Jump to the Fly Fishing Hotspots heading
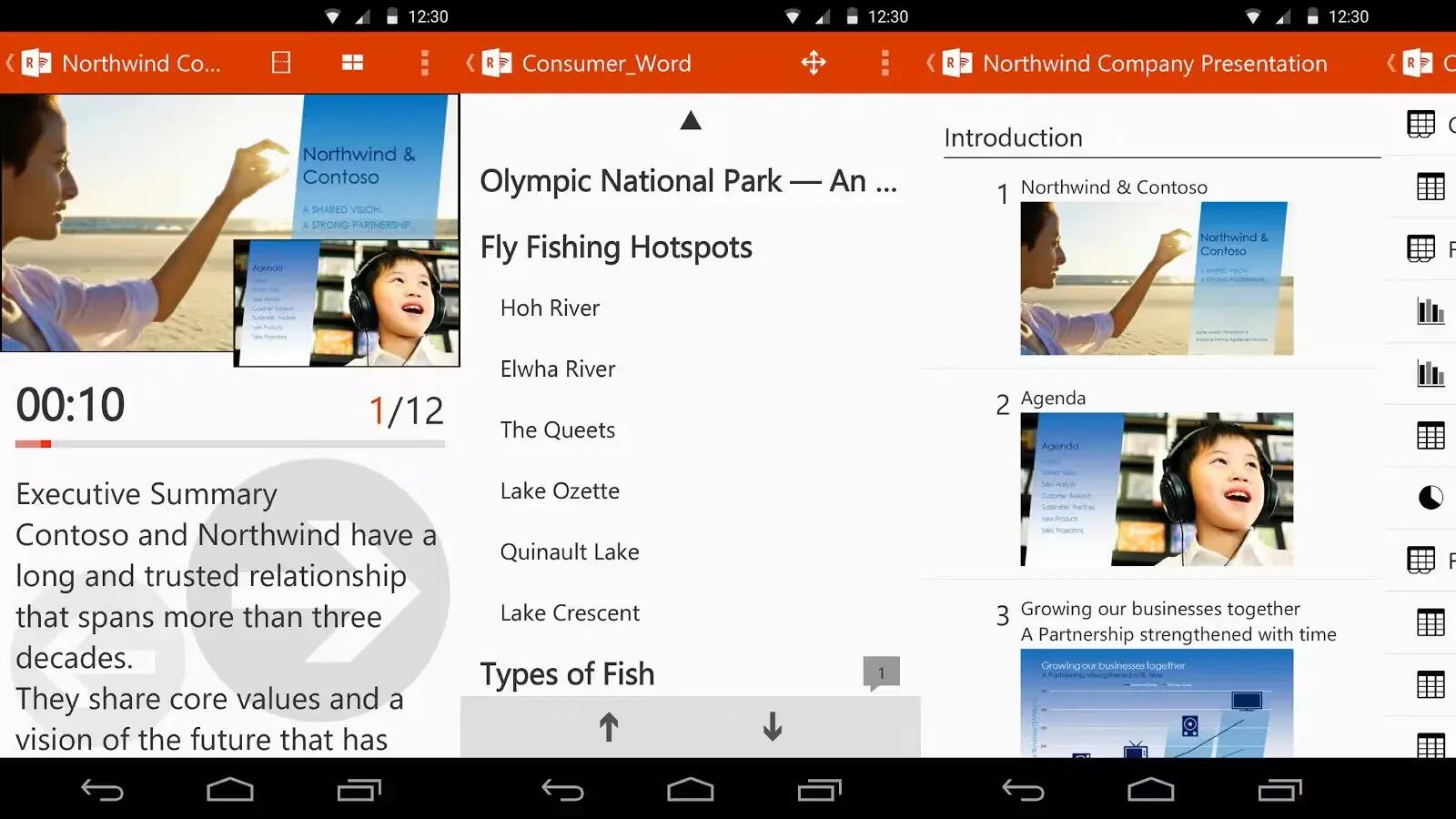 point(616,248)
